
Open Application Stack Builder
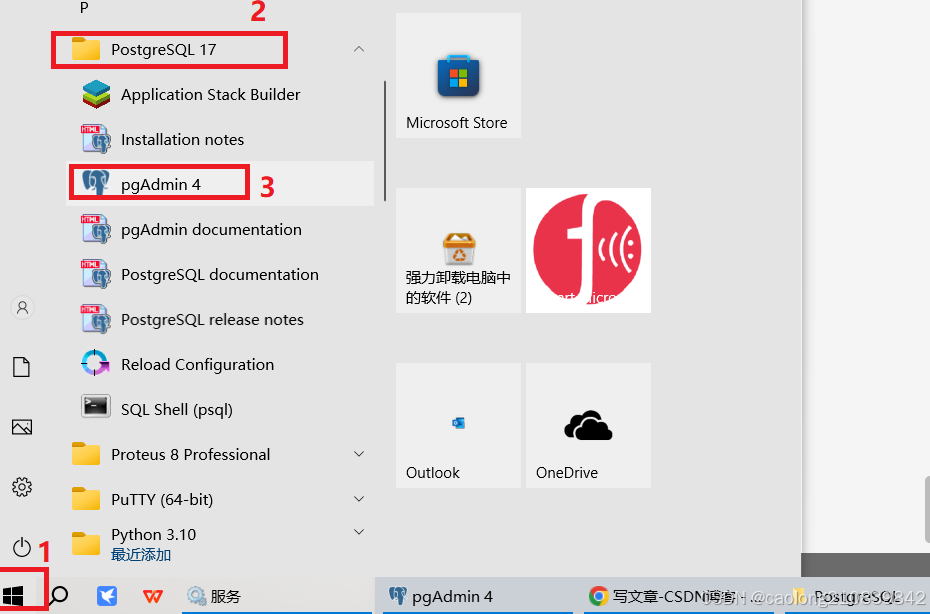coord(219,95)
